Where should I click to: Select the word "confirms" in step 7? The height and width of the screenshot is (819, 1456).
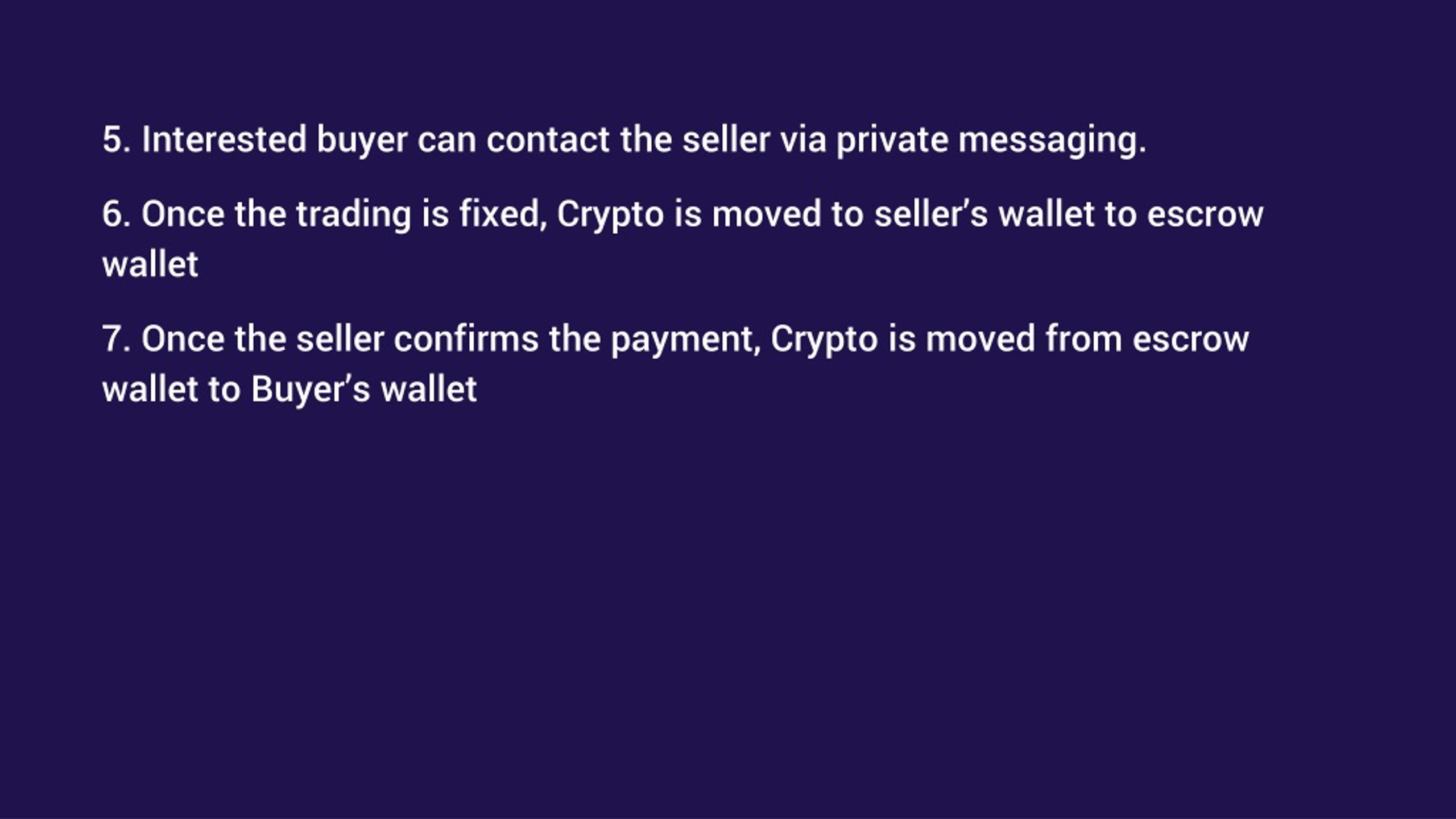(x=466, y=340)
